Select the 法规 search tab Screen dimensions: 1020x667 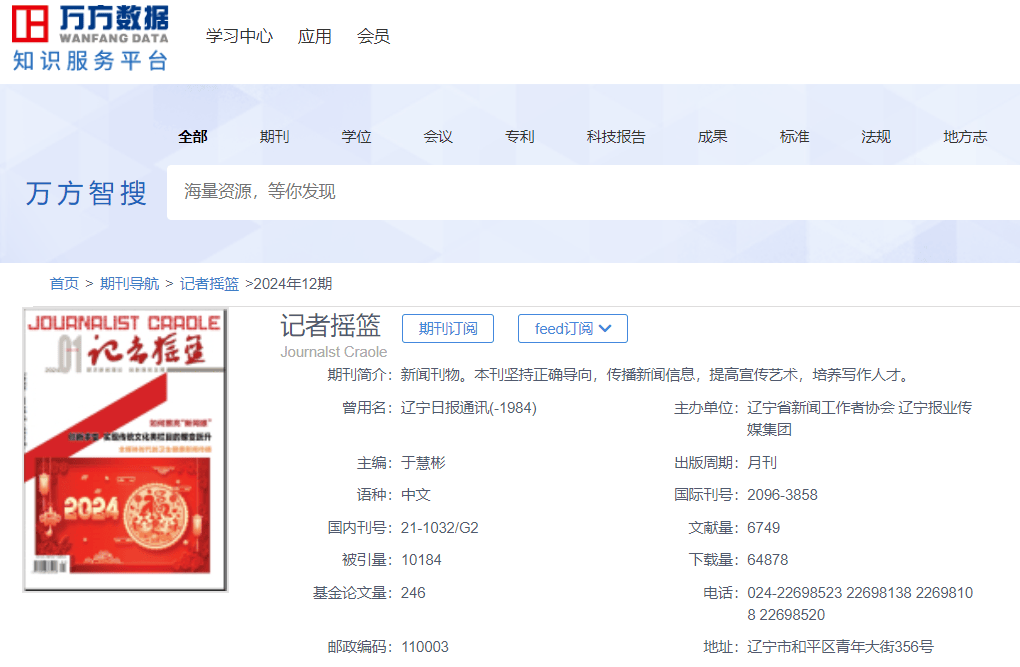[876, 137]
